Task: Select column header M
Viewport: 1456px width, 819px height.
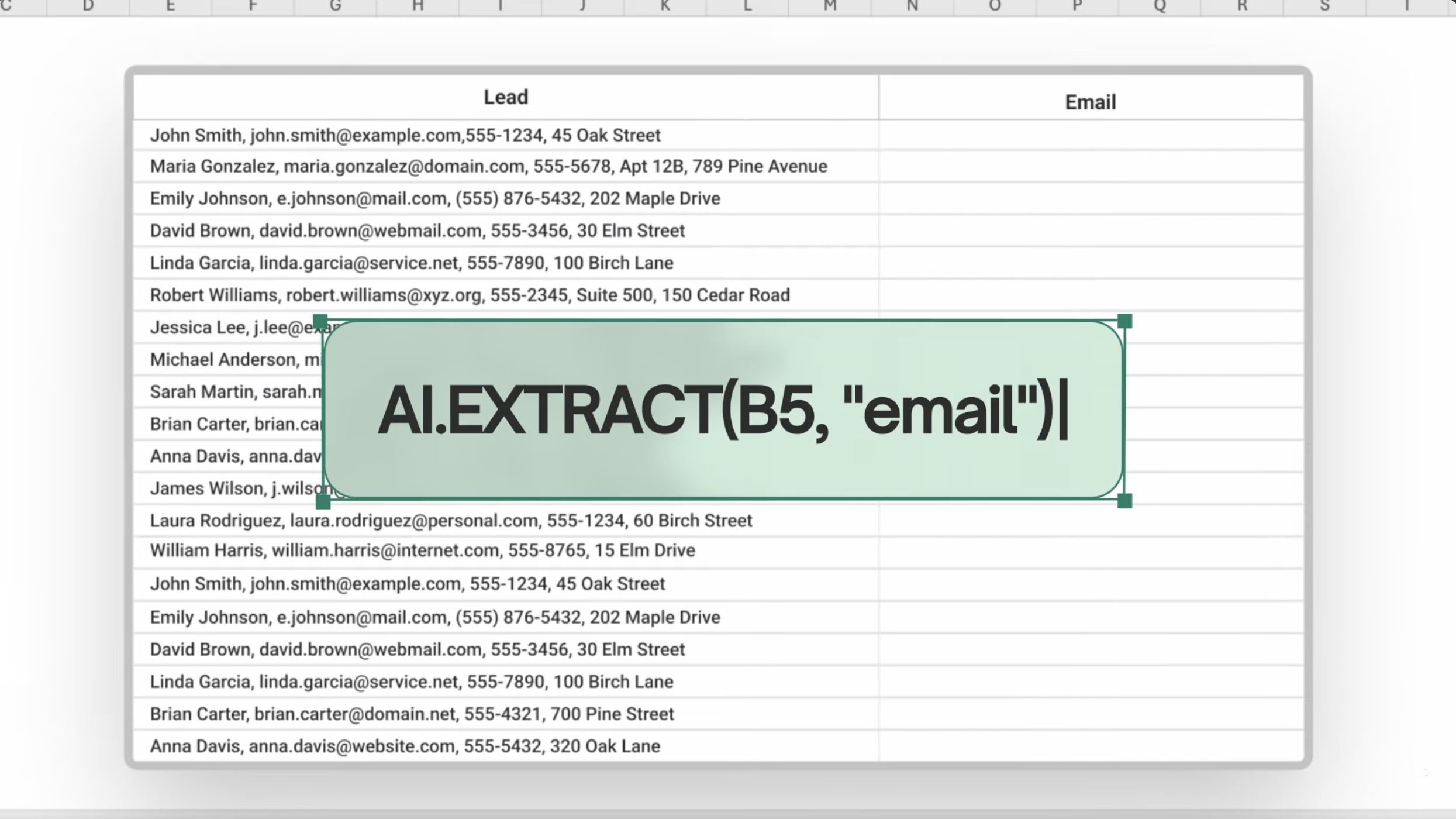Action: coord(830,6)
